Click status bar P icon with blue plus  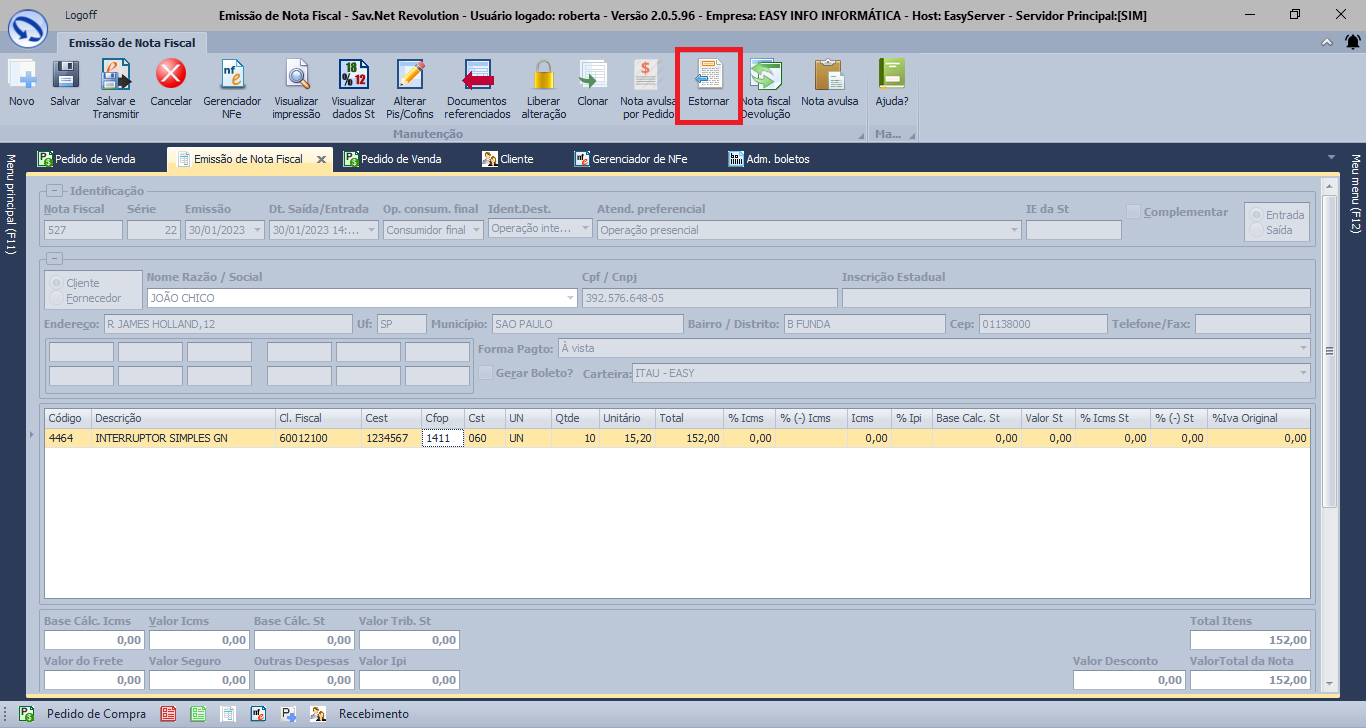(x=288, y=714)
